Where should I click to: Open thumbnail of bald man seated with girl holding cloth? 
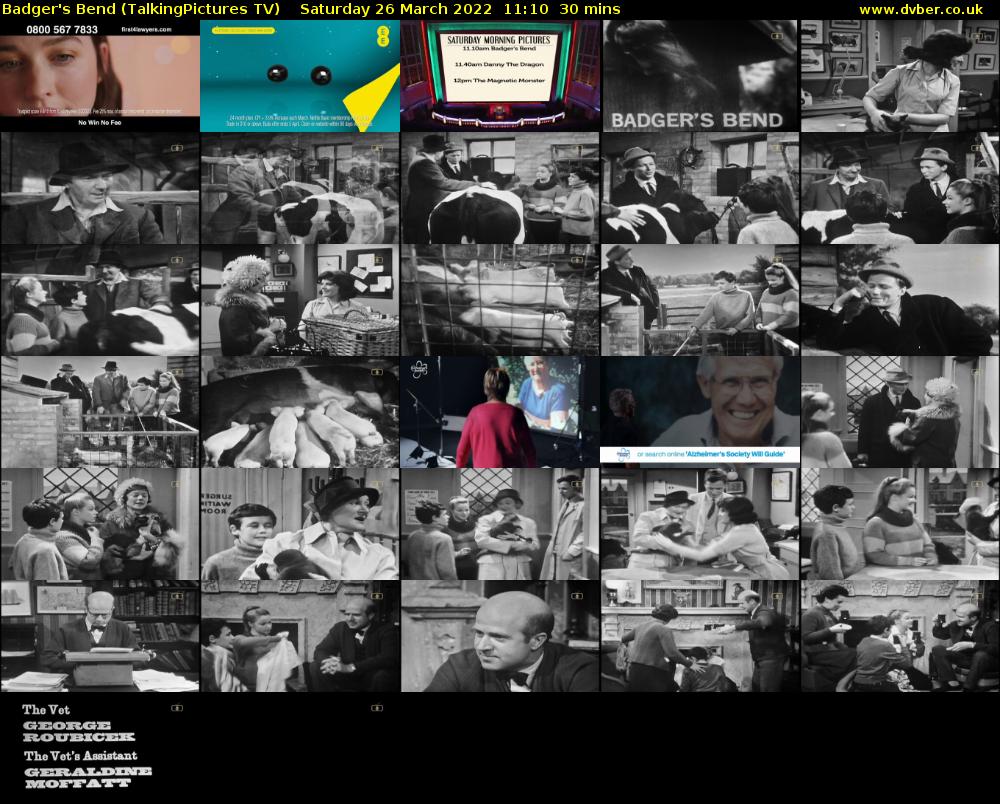point(300,636)
